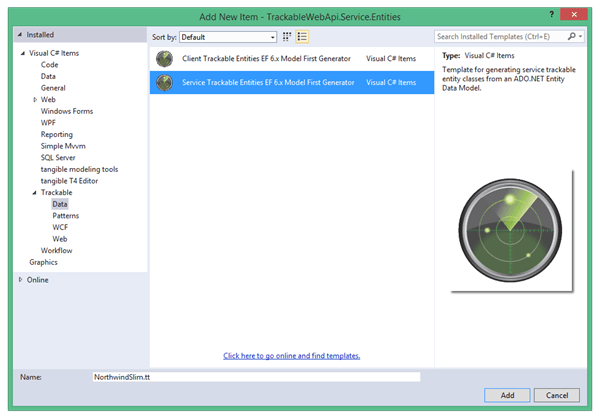Image resolution: width=600 pixels, height=420 pixels.
Task: Click Client Trackable Entities radar icon
Action: tap(165, 59)
